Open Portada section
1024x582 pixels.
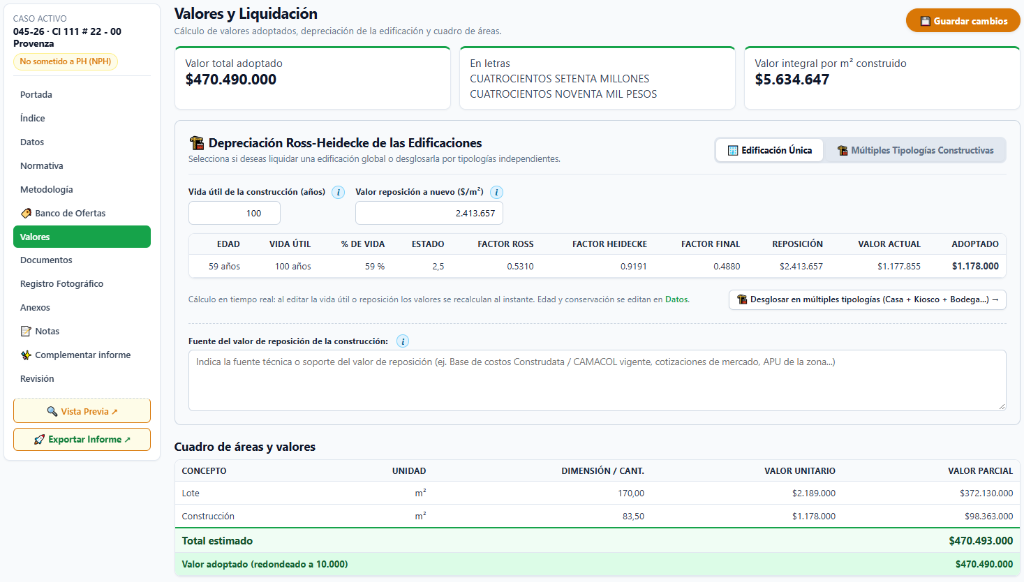pos(82,95)
